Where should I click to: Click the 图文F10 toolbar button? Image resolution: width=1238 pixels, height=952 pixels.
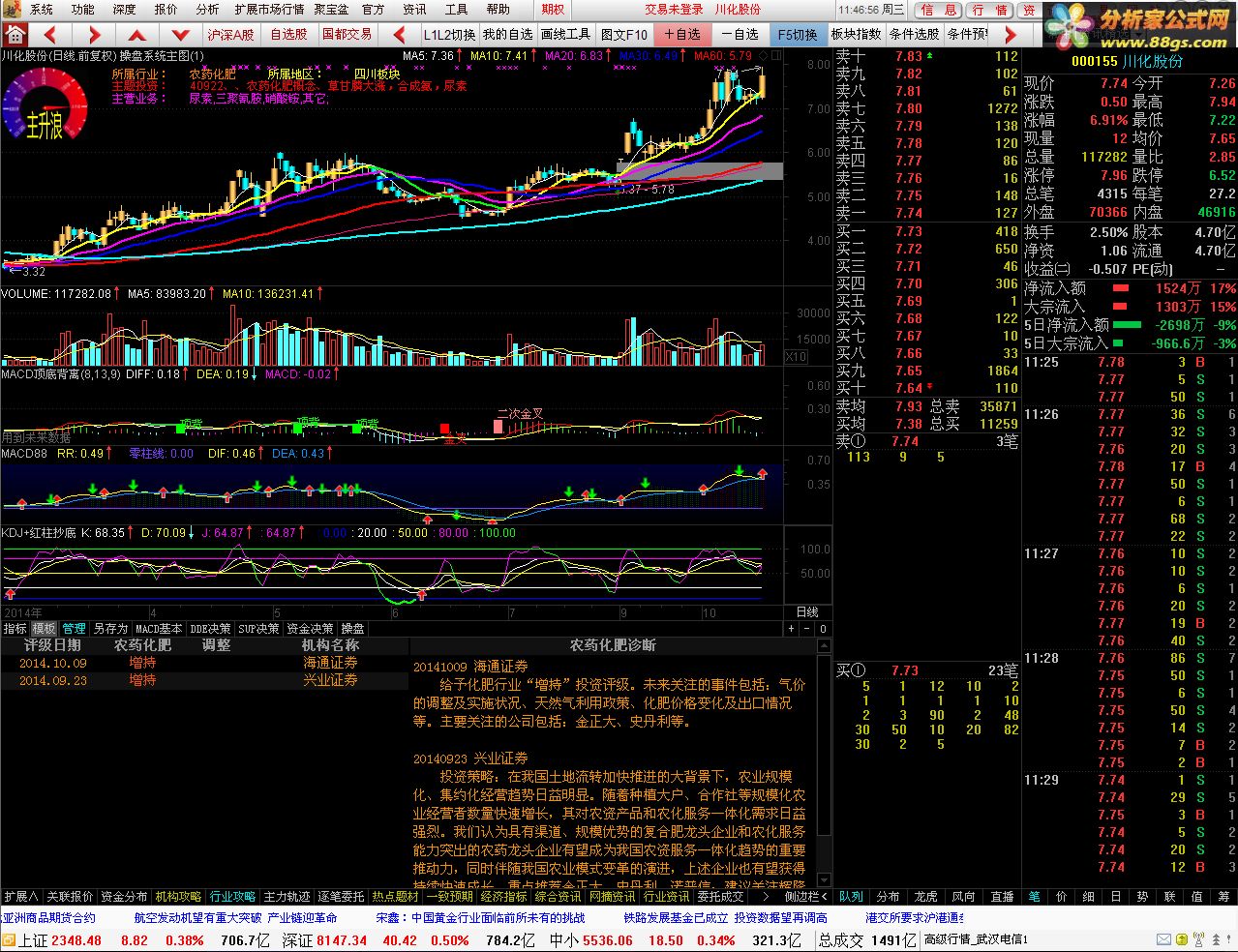[623, 35]
